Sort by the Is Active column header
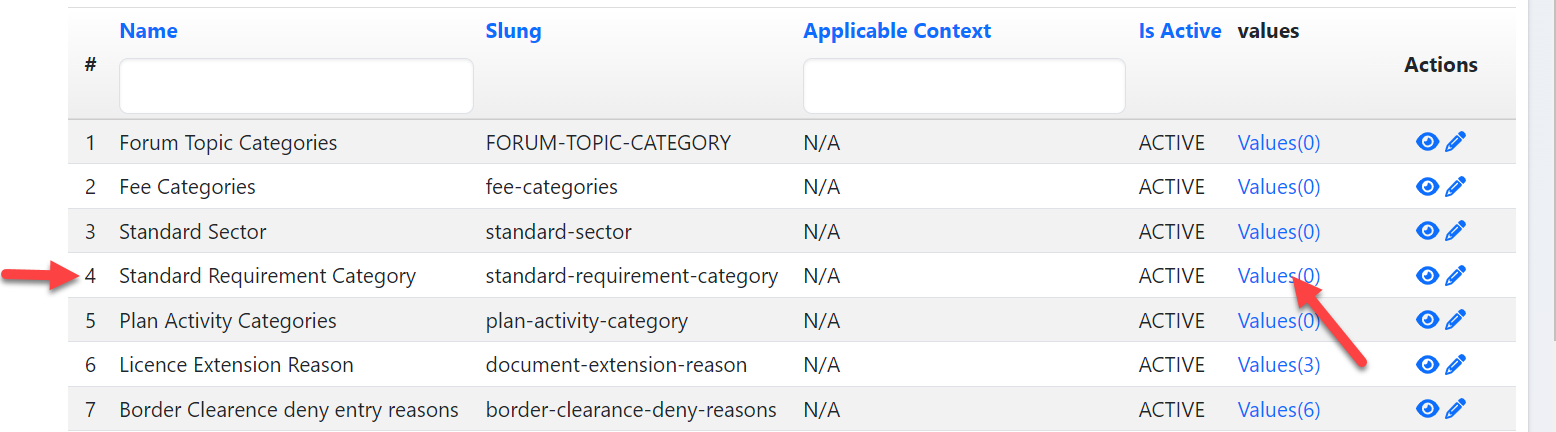The height and width of the screenshot is (432, 1556). (x=1180, y=31)
